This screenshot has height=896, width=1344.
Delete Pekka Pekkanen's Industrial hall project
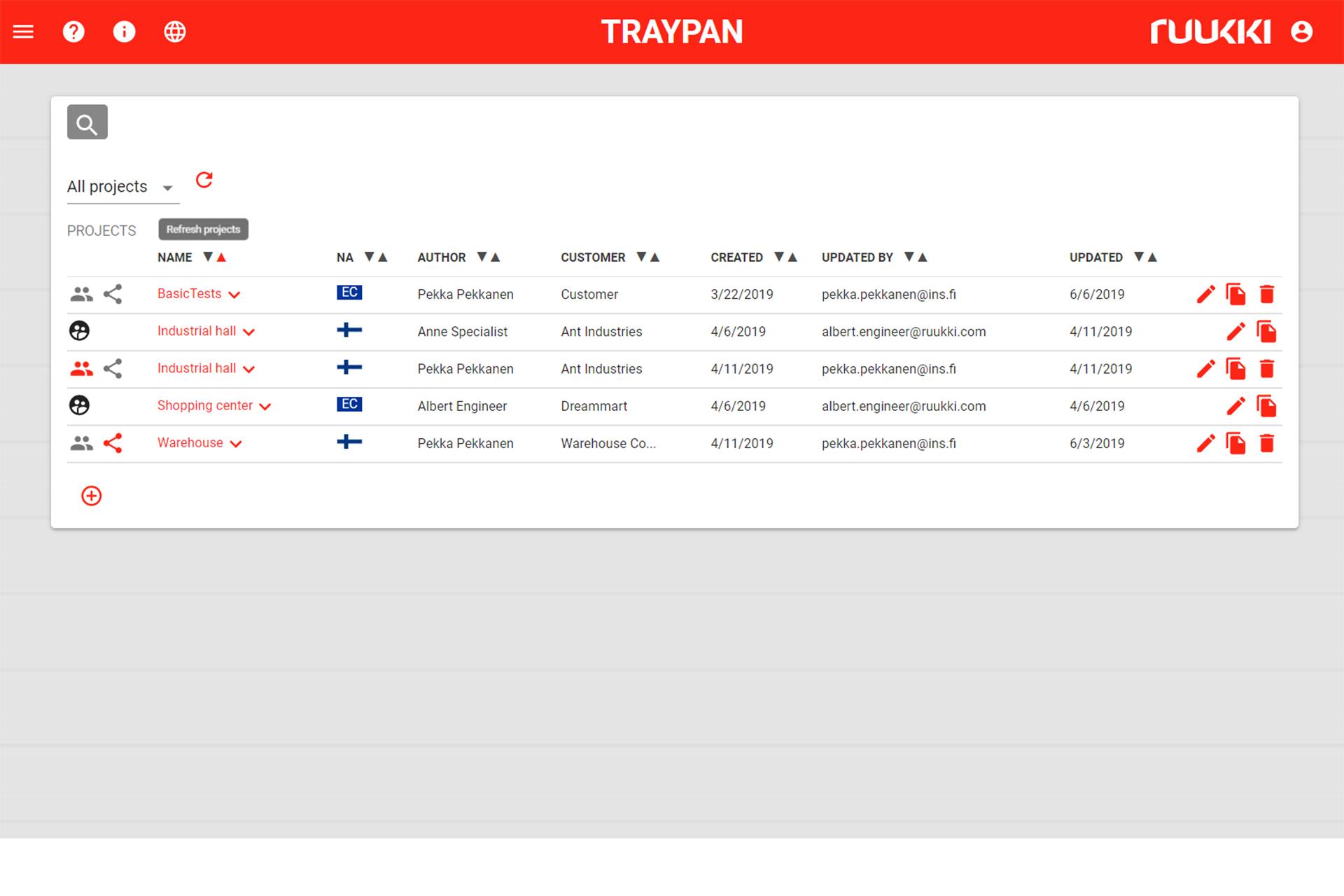click(x=1267, y=369)
